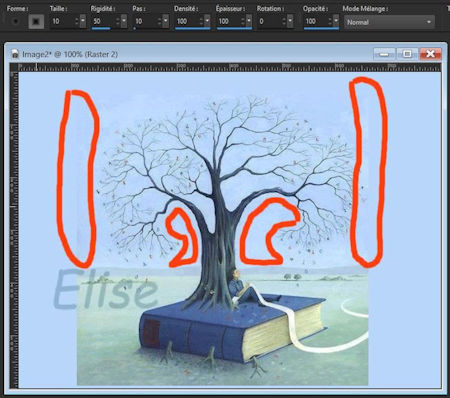Click the Rotation value field
450x398 pixels.
click(x=270, y=21)
